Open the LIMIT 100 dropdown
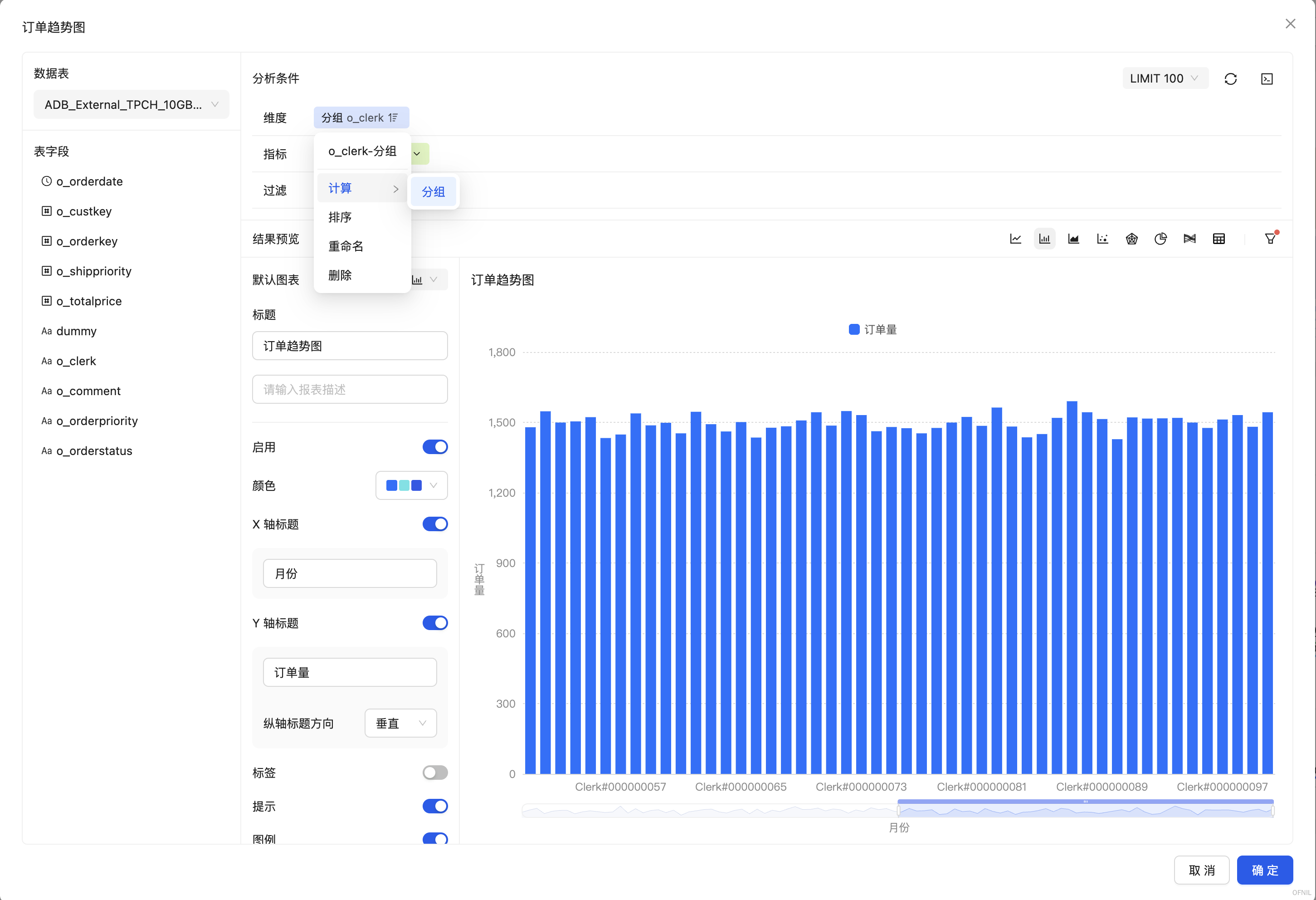The height and width of the screenshot is (900, 1316). (1165, 79)
